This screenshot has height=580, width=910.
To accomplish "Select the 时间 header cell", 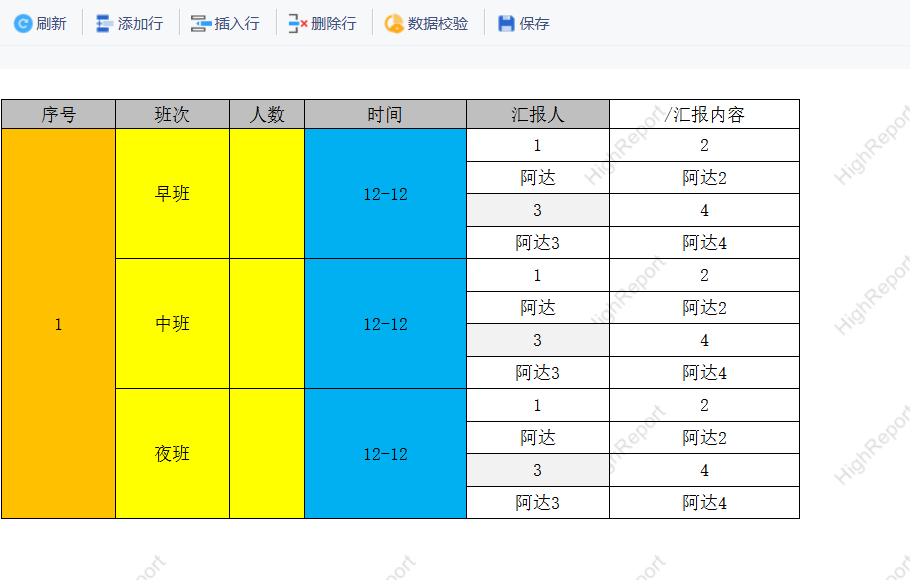I will [385, 114].
